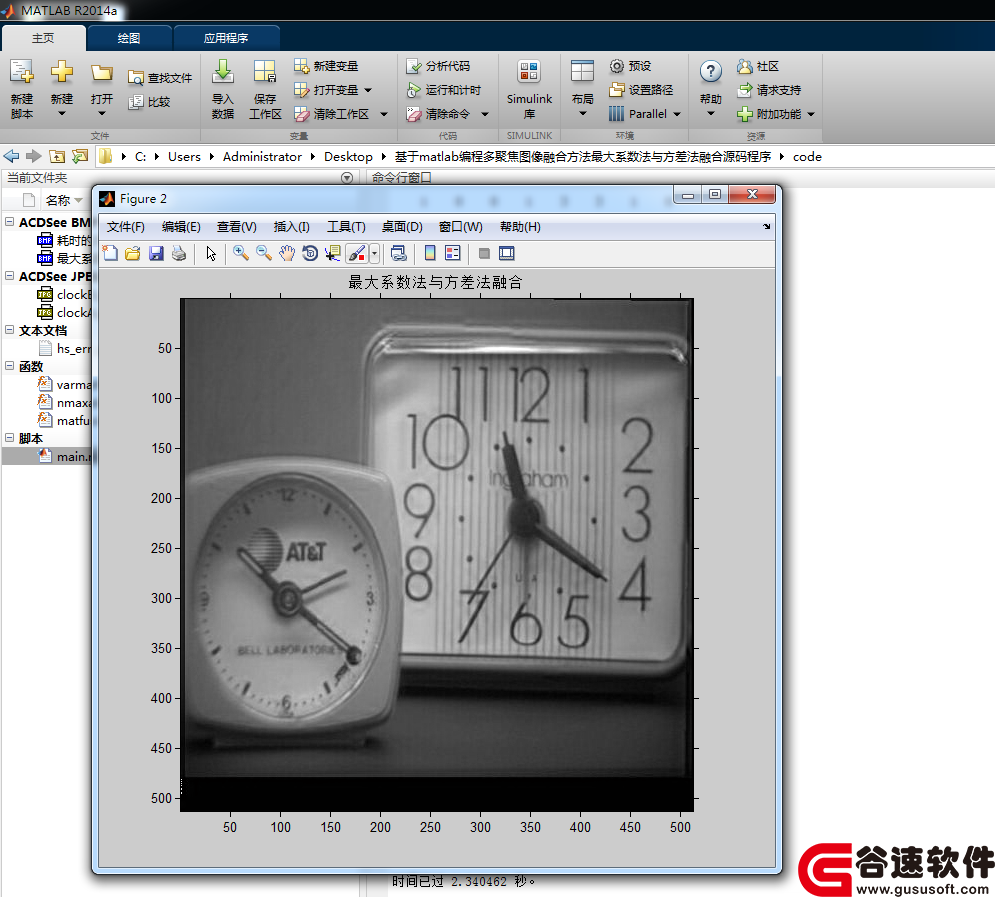Open the folder icon labeled 打开
995x897 pixels.
[102, 72]
